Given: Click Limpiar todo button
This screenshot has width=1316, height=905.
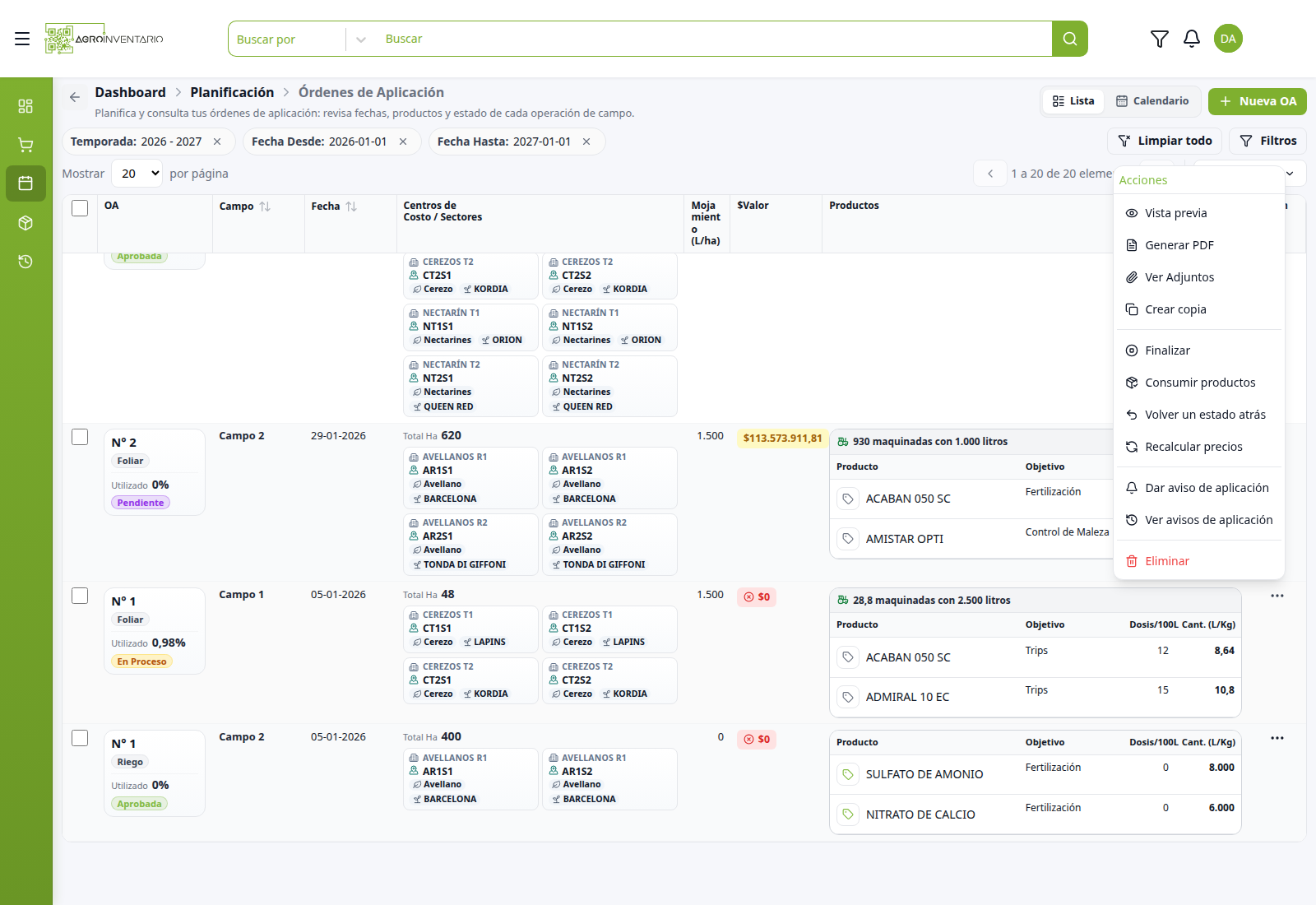Looking at the screenshot, I should click(1165, 142).
